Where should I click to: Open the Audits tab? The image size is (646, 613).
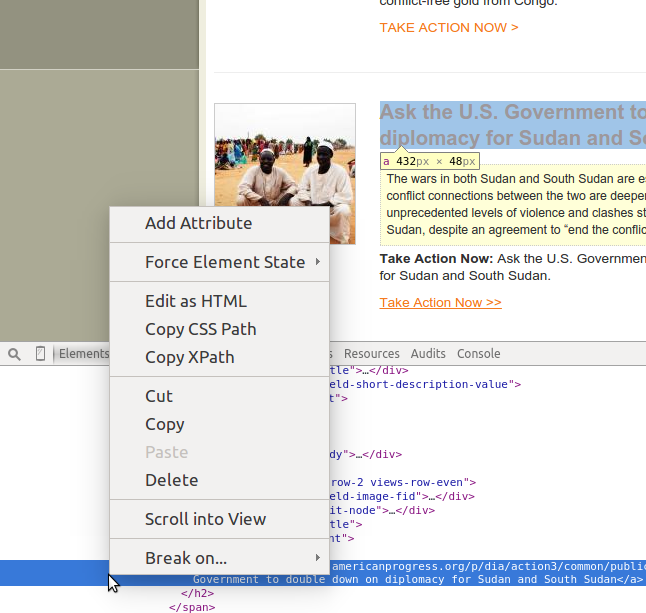pyautogui.click(x=428, y=353)
